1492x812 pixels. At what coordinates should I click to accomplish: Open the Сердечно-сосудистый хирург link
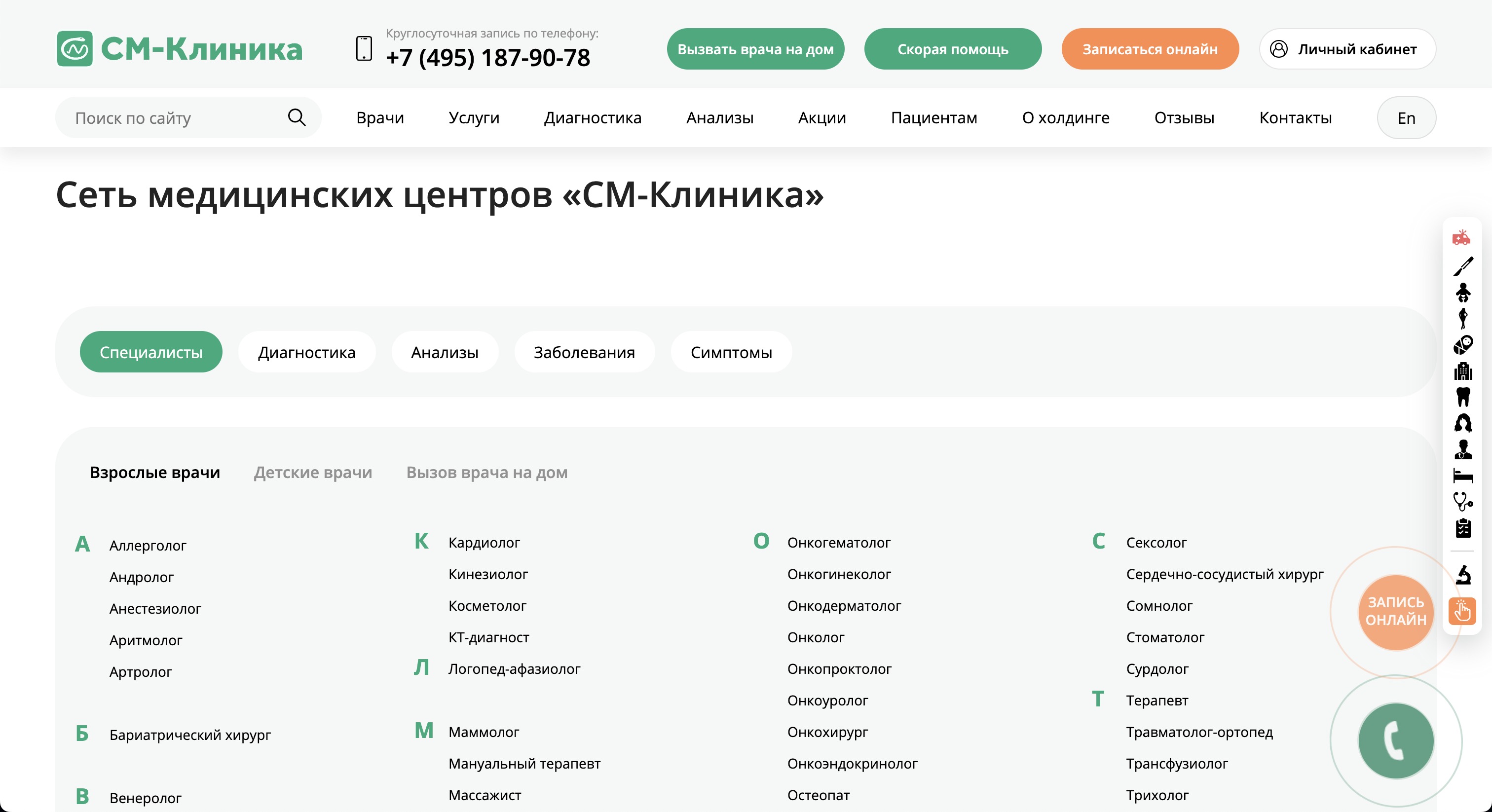pyautogui.click(x=1225, y=575)
